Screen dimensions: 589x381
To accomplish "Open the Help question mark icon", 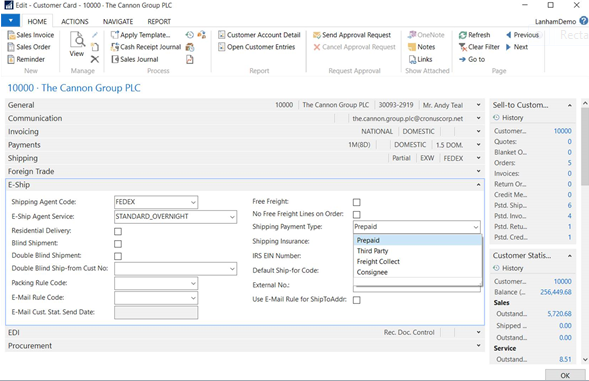I will tap(583, 21).
